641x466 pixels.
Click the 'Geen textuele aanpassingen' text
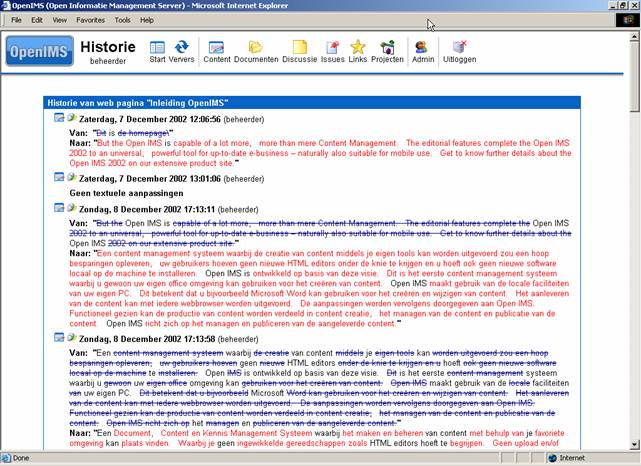(126, 193)
